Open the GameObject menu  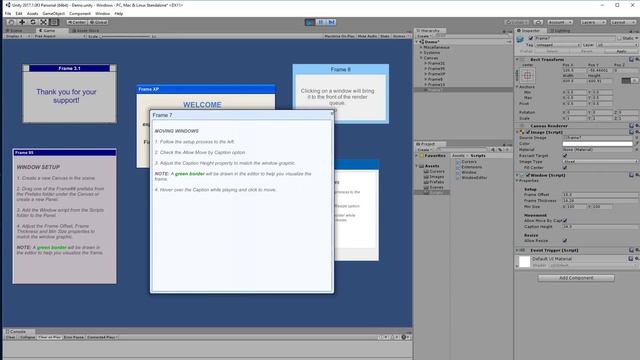[x=53, y=13]
